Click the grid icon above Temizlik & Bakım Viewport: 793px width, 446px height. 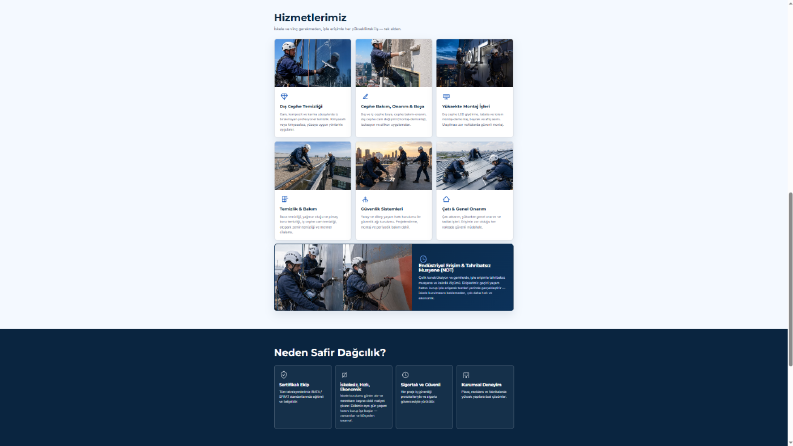[284, 199]
